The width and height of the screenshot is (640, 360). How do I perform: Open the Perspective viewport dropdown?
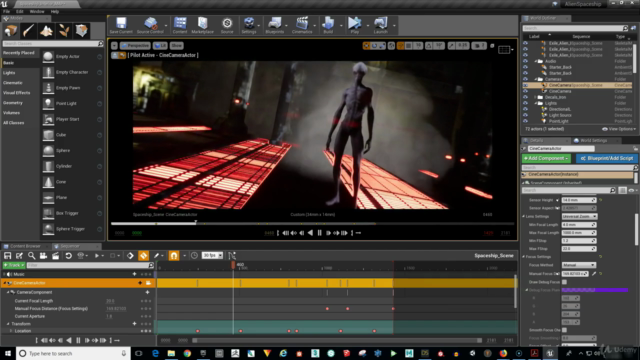(x=136, y=46)
